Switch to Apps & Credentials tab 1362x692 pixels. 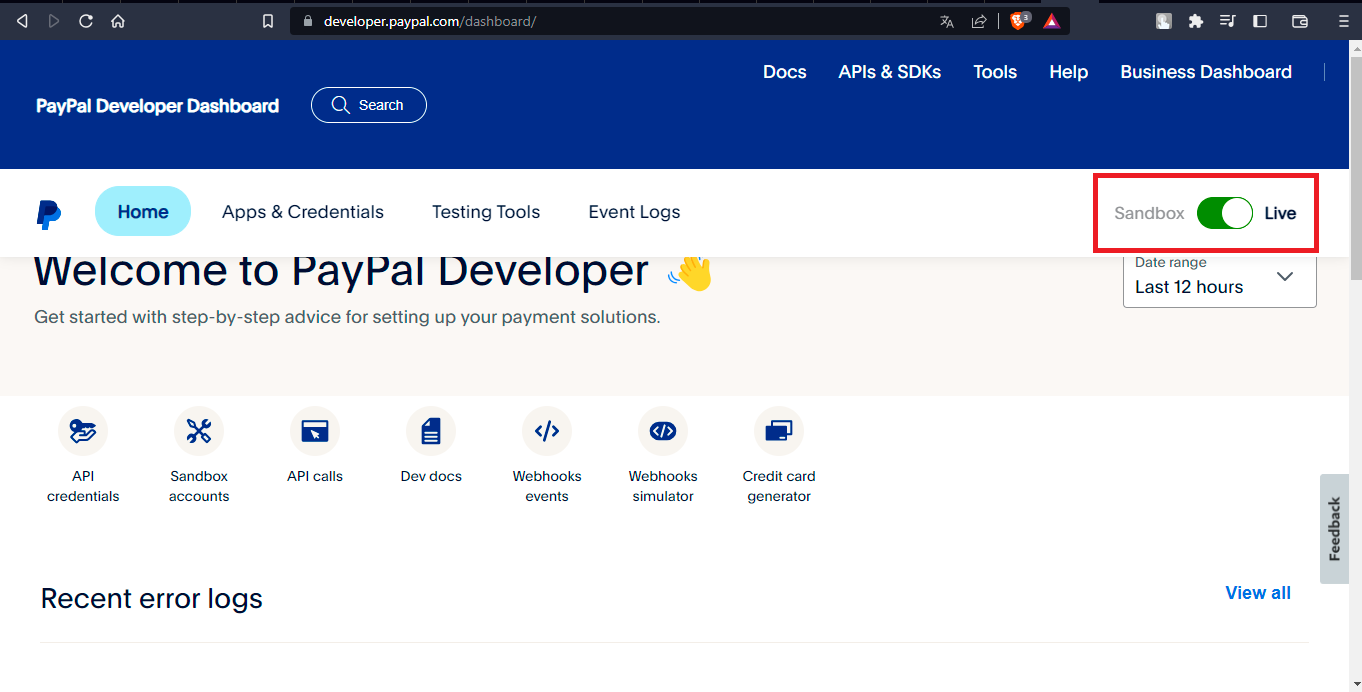303,212
